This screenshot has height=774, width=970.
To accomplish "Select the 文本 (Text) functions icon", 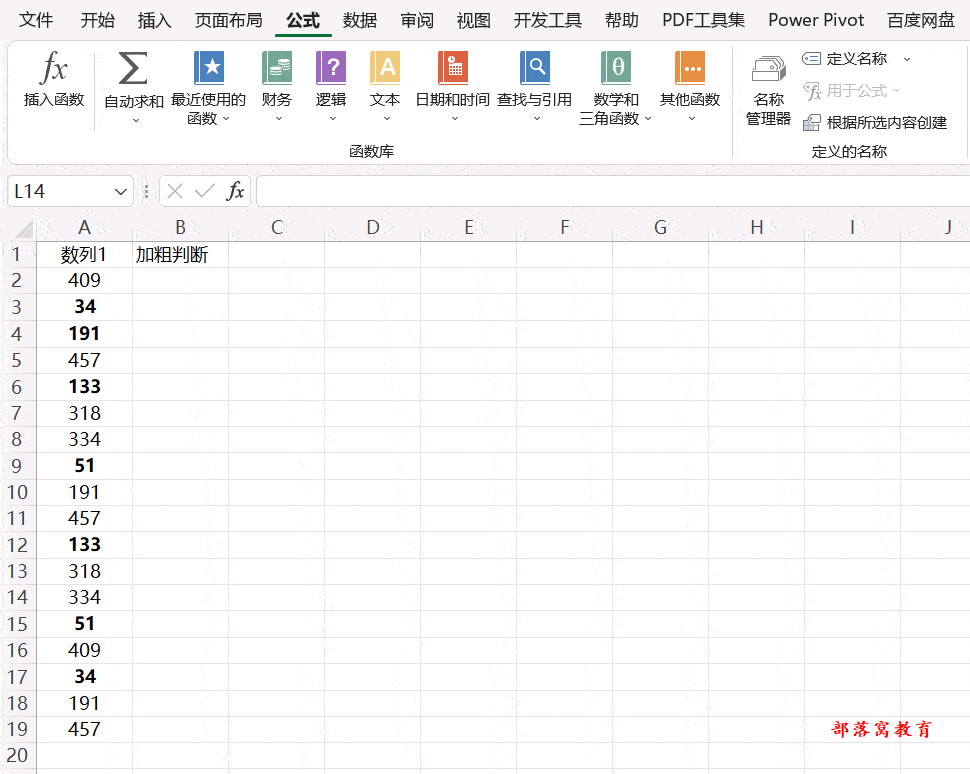I will 385,80.
